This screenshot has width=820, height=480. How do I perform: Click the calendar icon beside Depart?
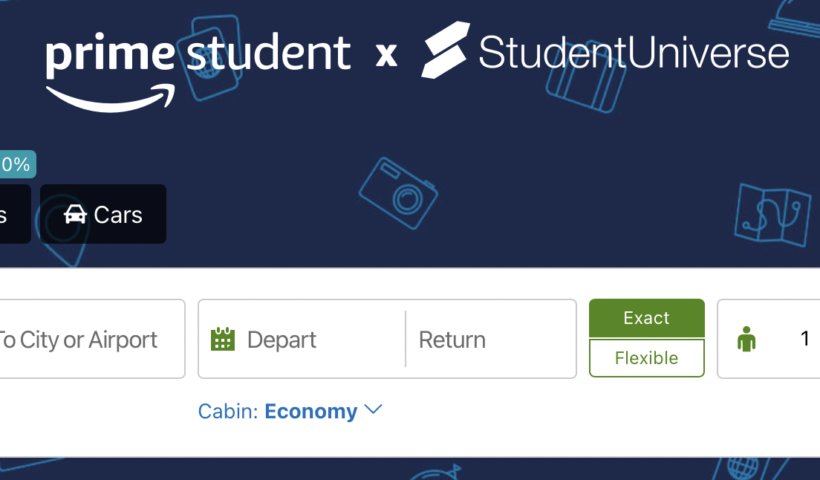[223, 340]
